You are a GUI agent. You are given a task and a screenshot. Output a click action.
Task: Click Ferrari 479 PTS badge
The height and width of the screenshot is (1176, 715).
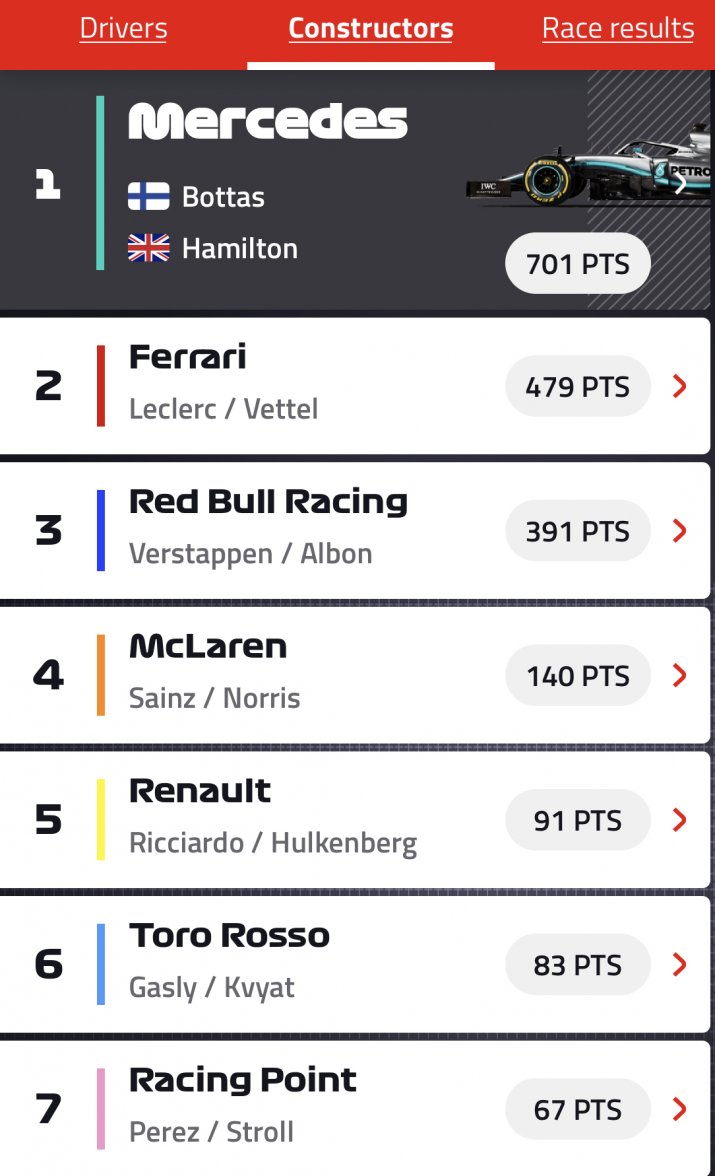[x=578, y=386]
